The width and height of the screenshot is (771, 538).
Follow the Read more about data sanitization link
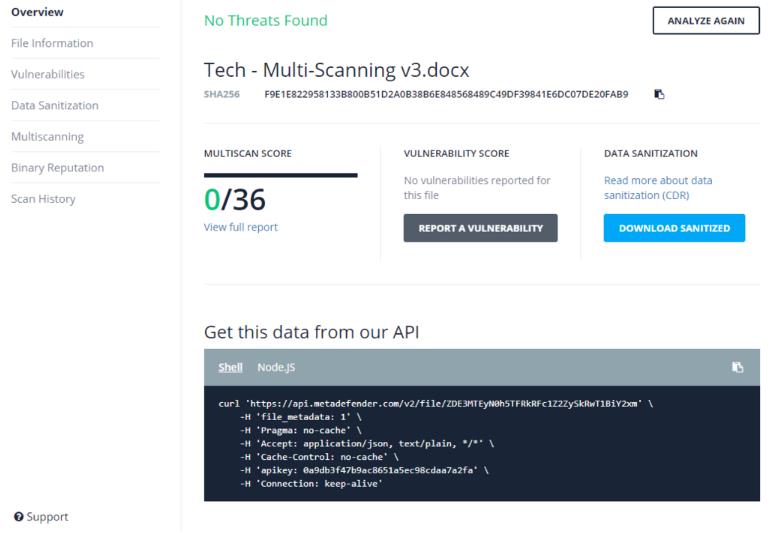[x=658, y=188]
